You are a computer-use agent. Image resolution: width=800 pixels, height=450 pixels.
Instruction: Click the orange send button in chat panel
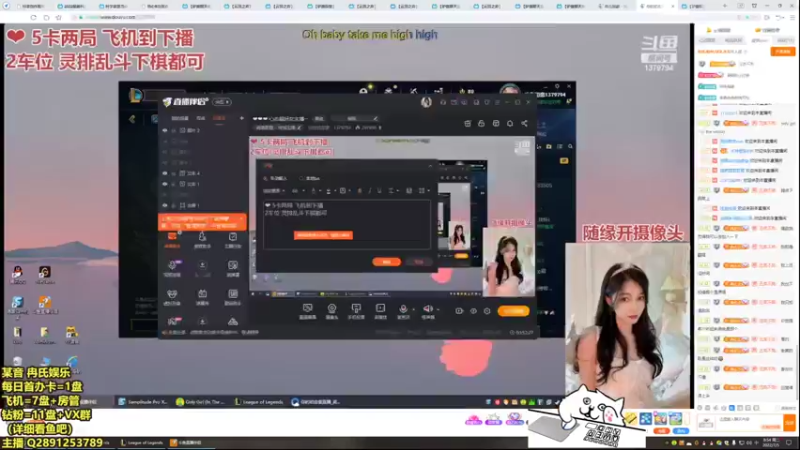[790, 422]
